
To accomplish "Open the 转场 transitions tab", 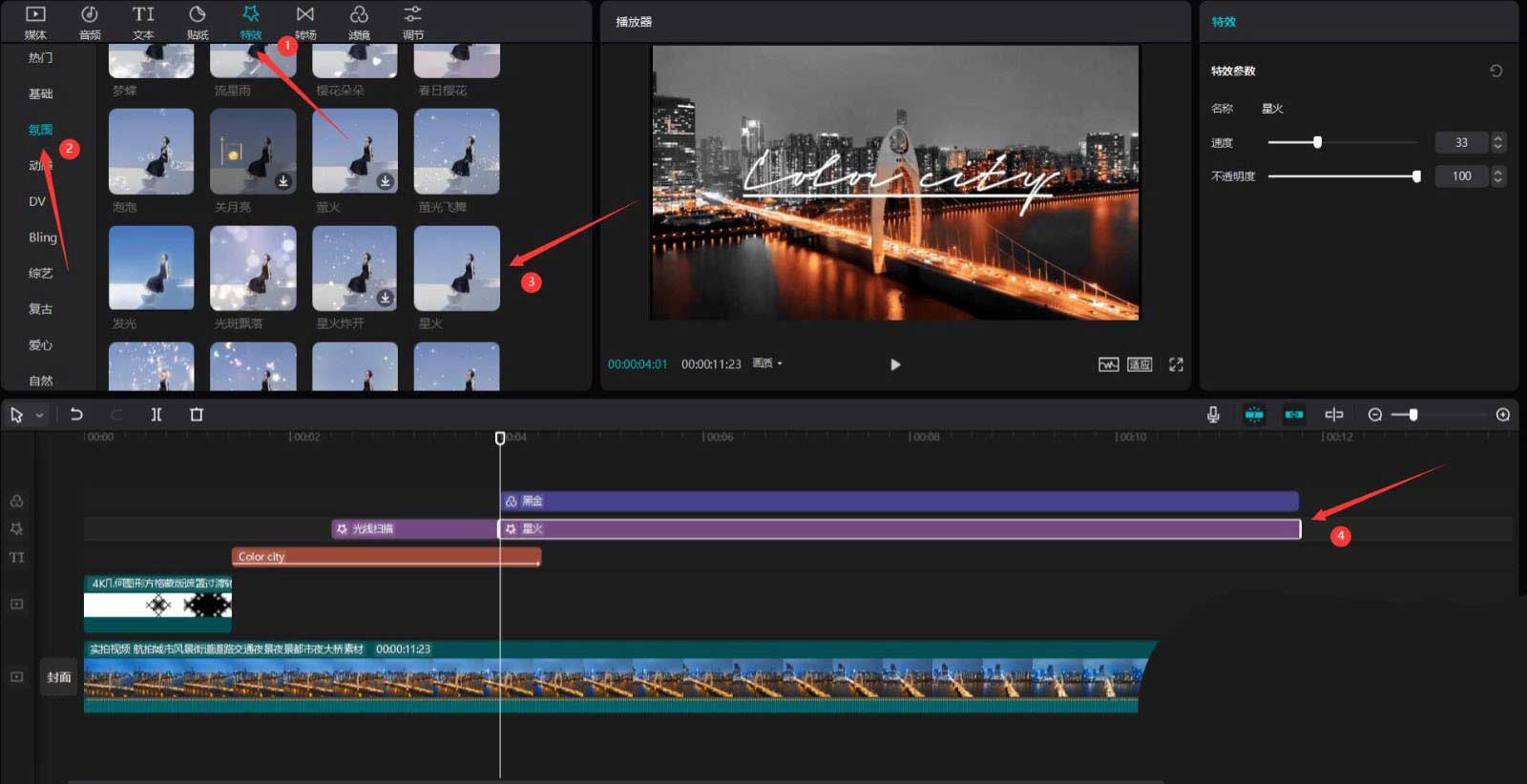I will pos(304,22).
